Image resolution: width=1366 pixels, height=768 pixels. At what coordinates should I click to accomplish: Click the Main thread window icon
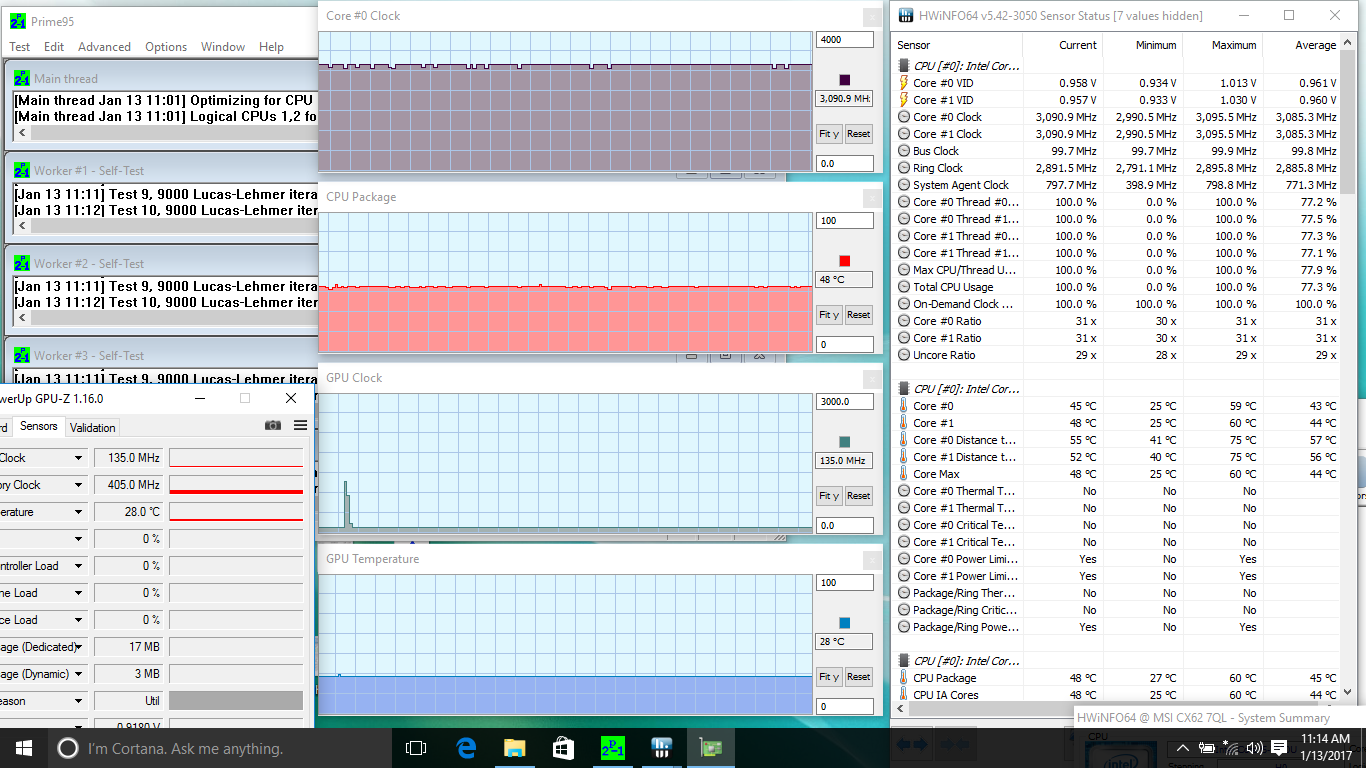[22, 78]
